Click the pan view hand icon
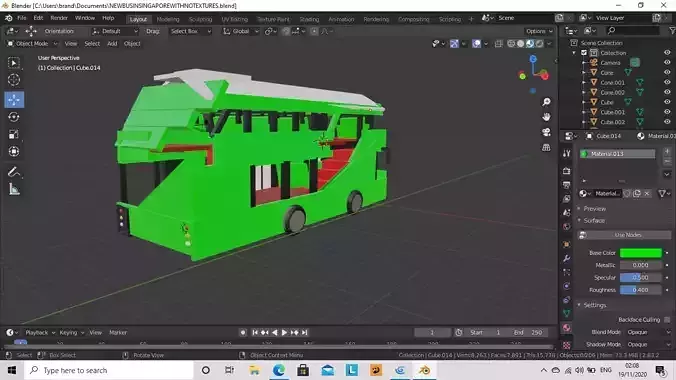Viewport: 676px width, 380px height. coord(546,117)
